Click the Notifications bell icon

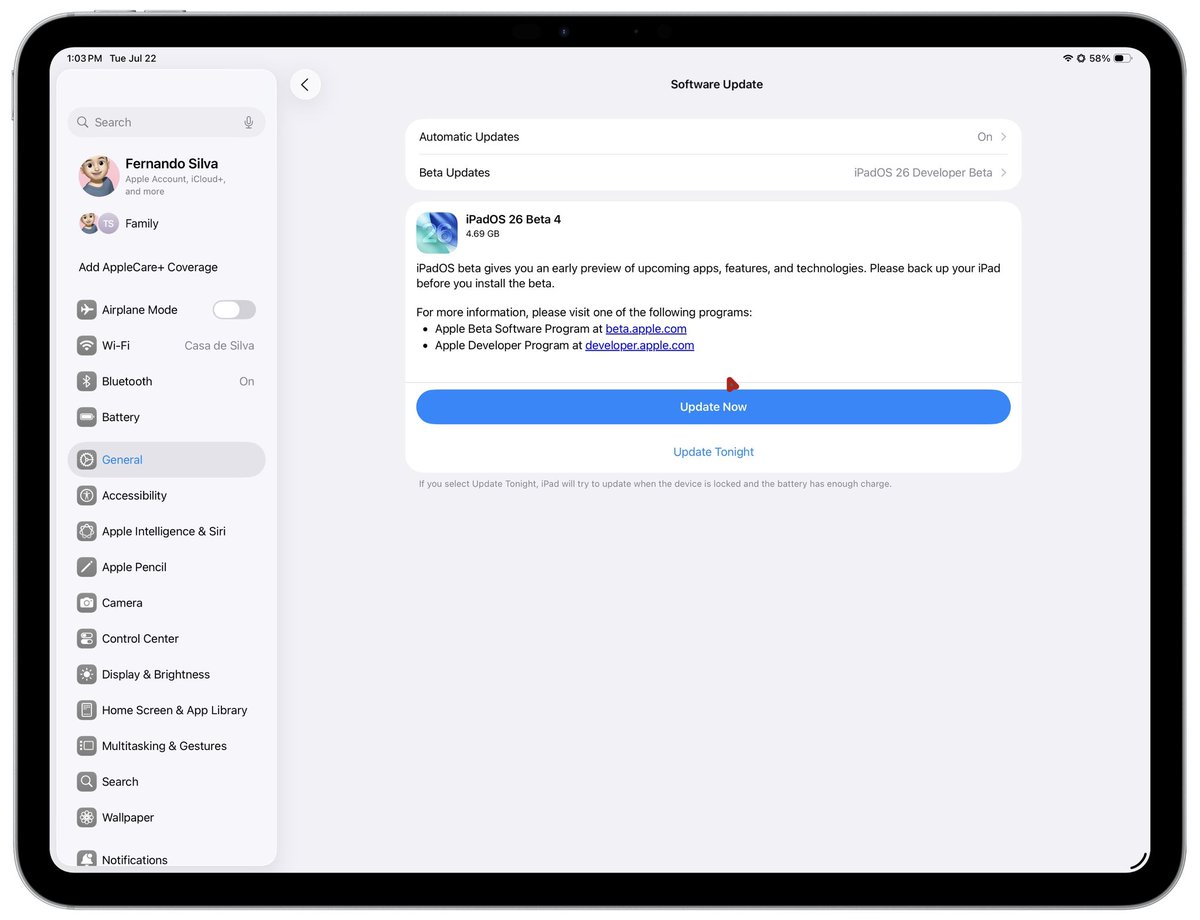87,859
